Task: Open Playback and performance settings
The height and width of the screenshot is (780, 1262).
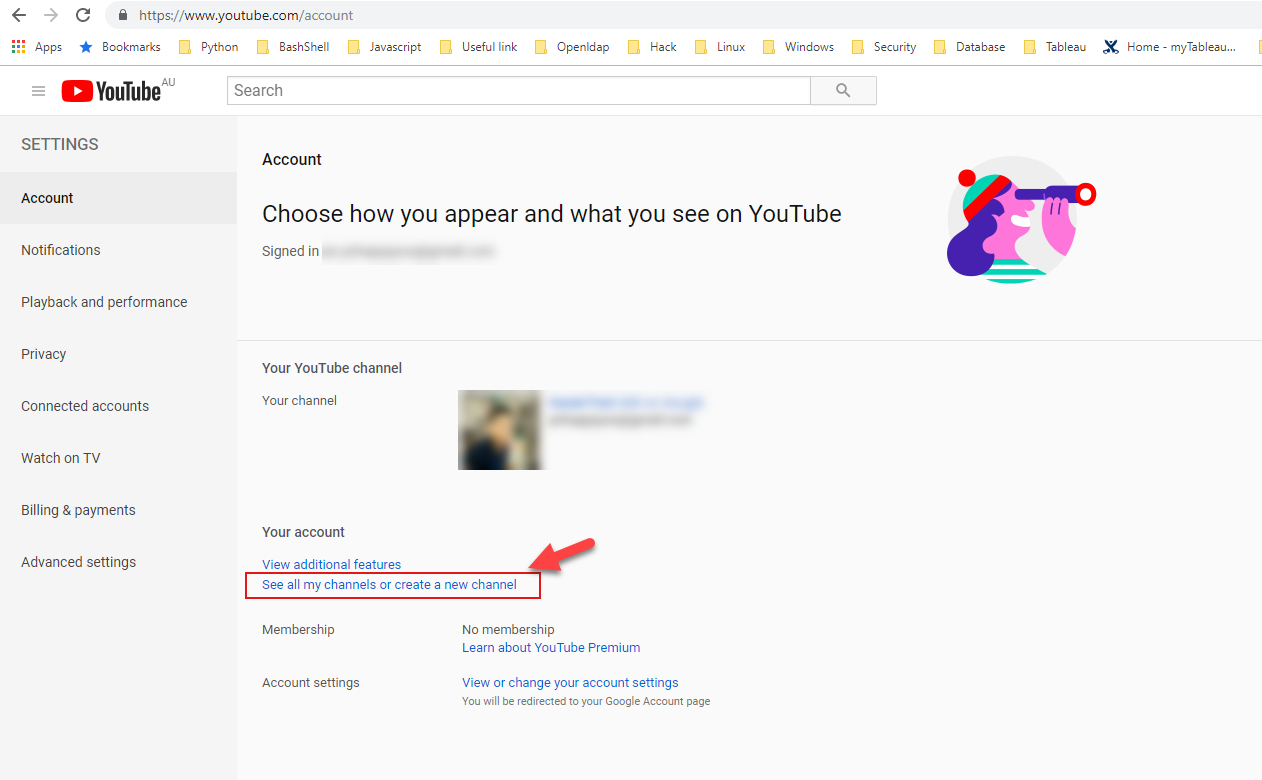Action: point(118,302)
